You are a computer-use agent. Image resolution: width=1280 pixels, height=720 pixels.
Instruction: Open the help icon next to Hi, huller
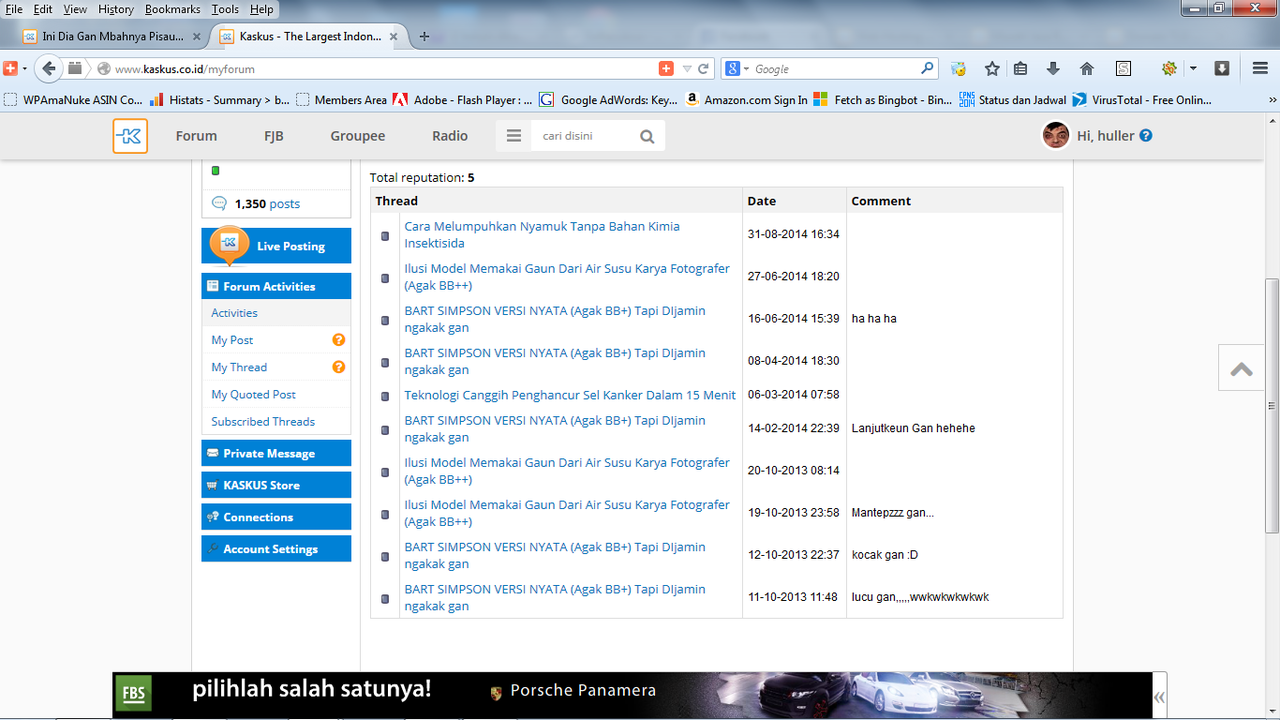tap(1146, 135)
